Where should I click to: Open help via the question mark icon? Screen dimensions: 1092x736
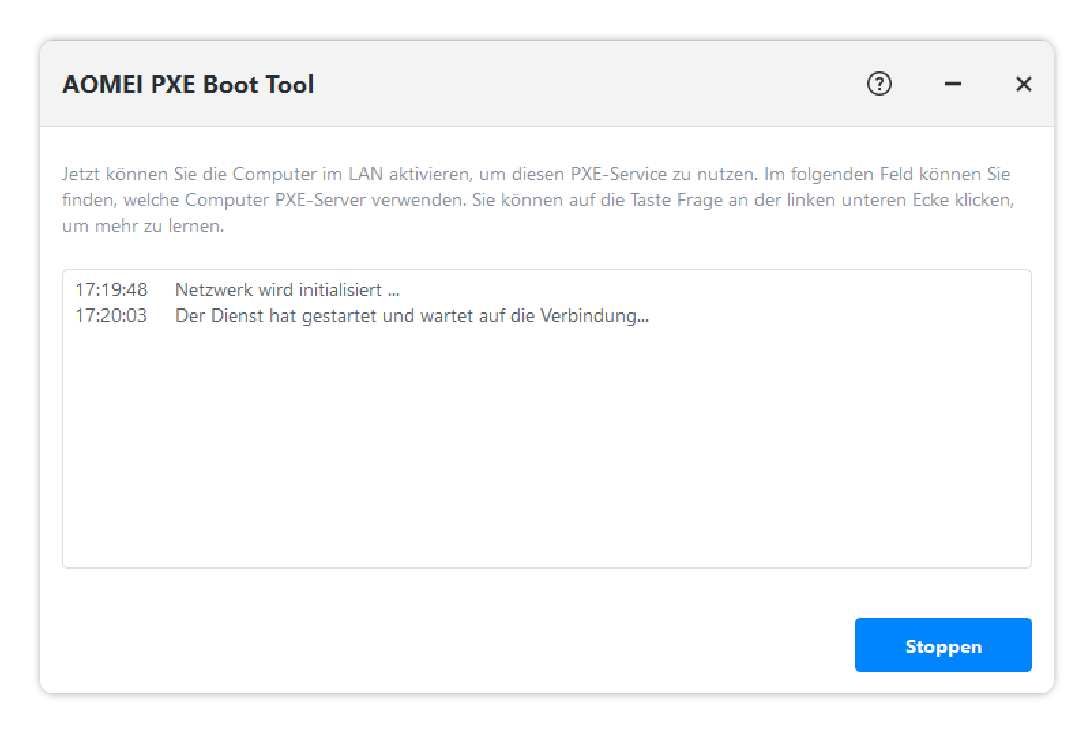click(x=879, y=84)
